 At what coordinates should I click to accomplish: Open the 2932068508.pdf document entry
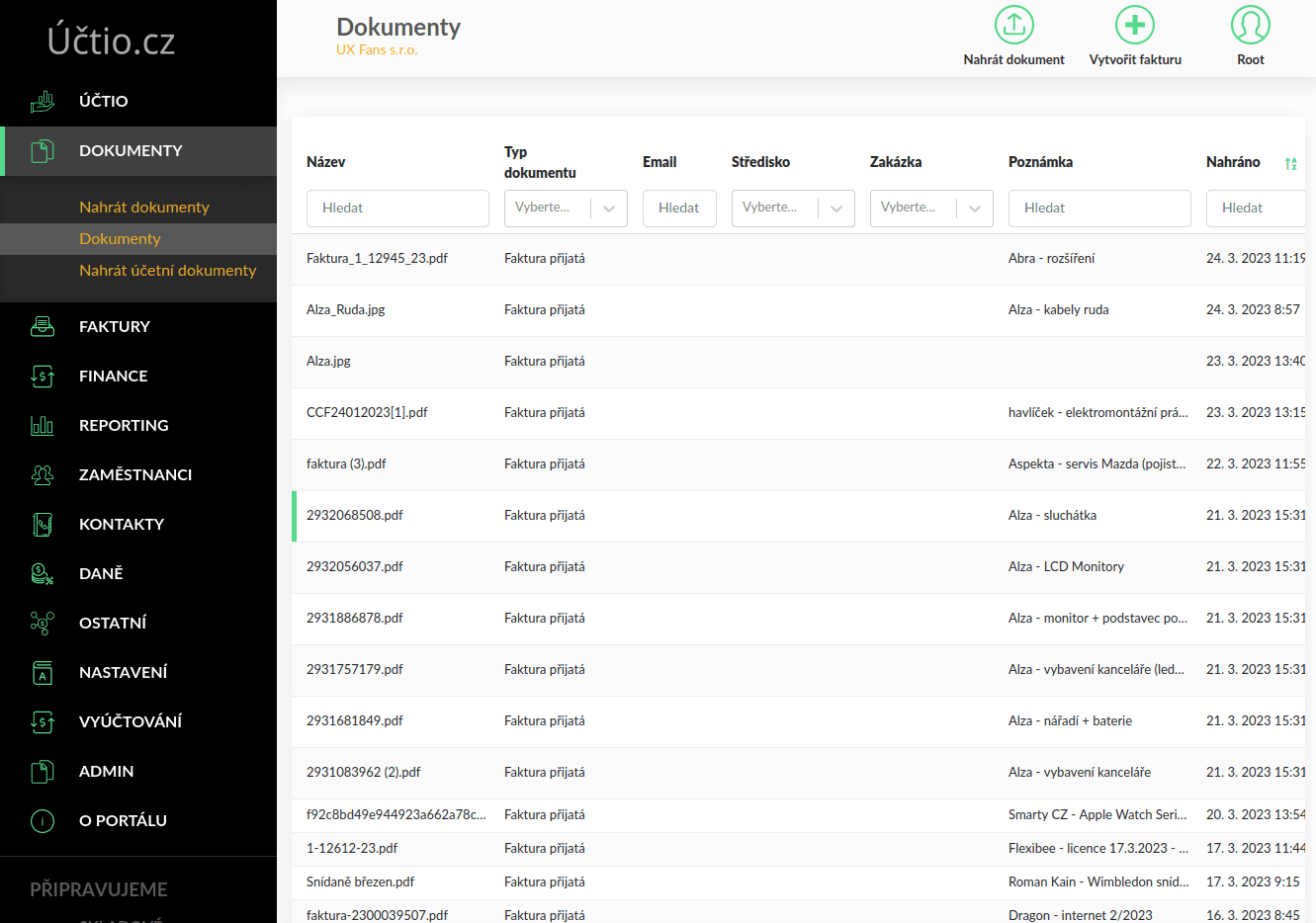(x=355, y=516)
